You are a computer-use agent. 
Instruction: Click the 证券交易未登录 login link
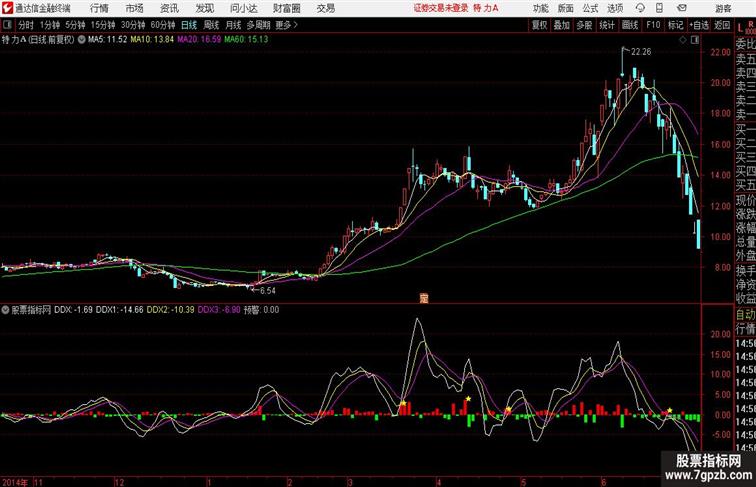(x=441, y=8)
